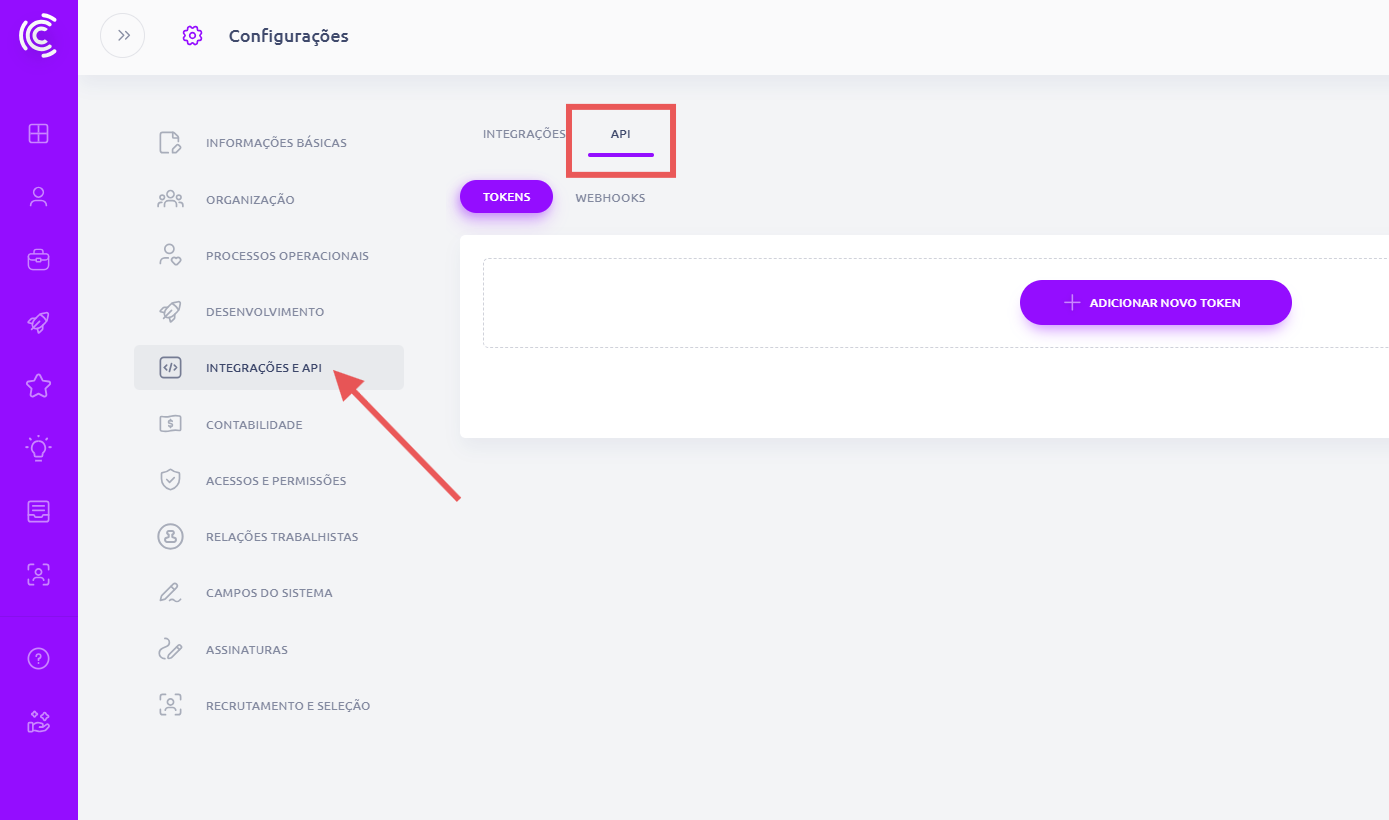Click the Configurações gear icon
1389x820 pixels.
click(x=192, y=36)
